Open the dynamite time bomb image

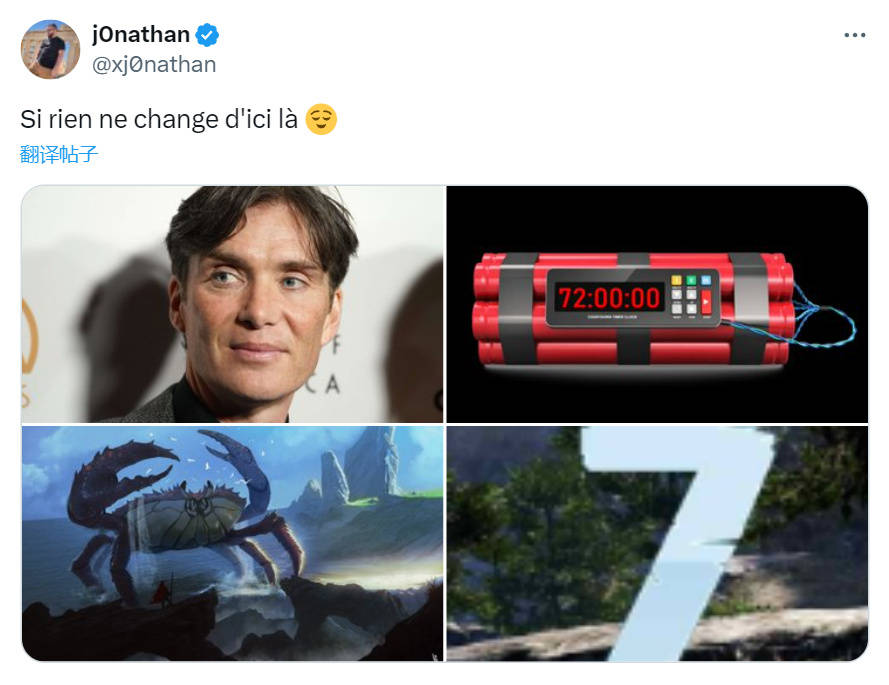(657, 304)
